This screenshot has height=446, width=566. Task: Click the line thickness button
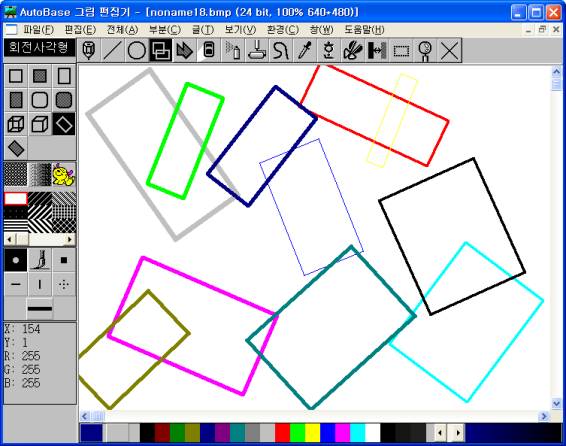pyautogui.click(x=40, y=309)
